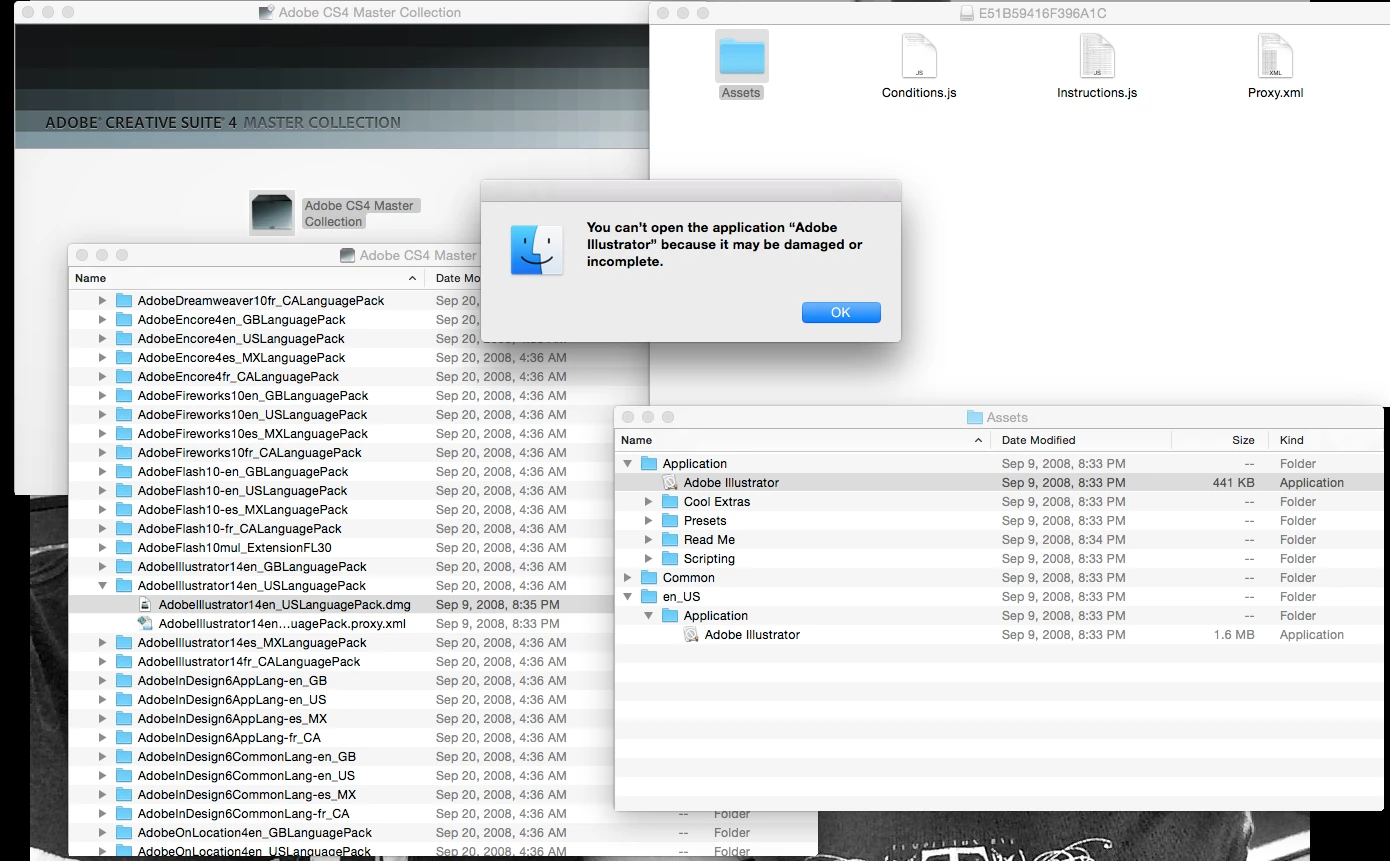Sort Assets window by Kind column
This screenshot has width=1390, height=861.
[1326, 440]
